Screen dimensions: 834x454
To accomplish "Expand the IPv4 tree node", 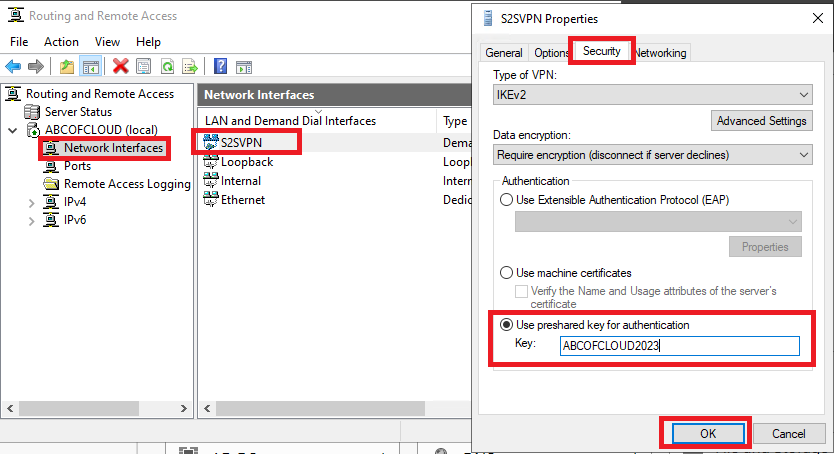I will coord(32,202).
